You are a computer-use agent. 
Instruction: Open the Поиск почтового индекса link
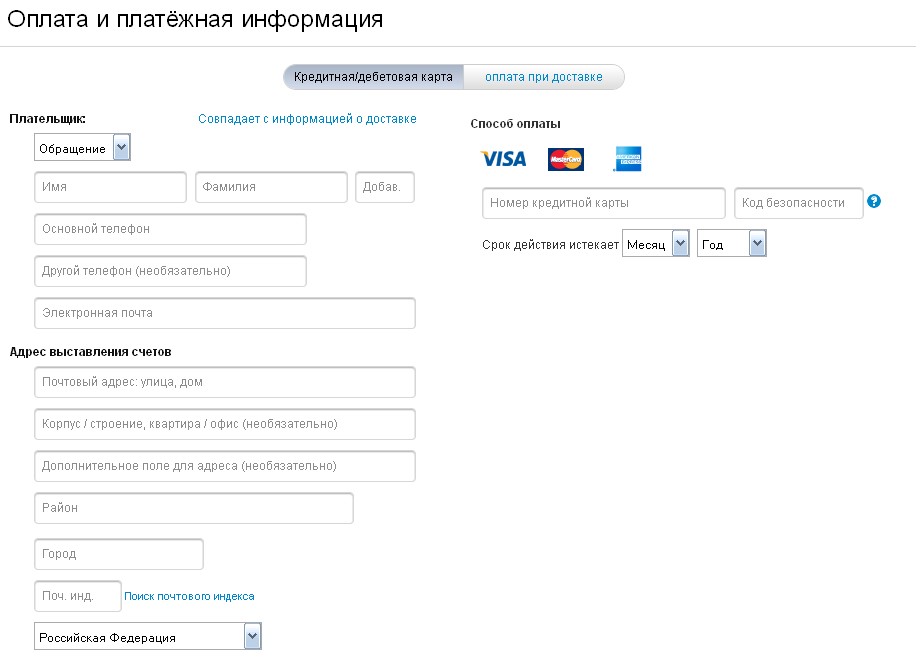[x=189, y=596]
